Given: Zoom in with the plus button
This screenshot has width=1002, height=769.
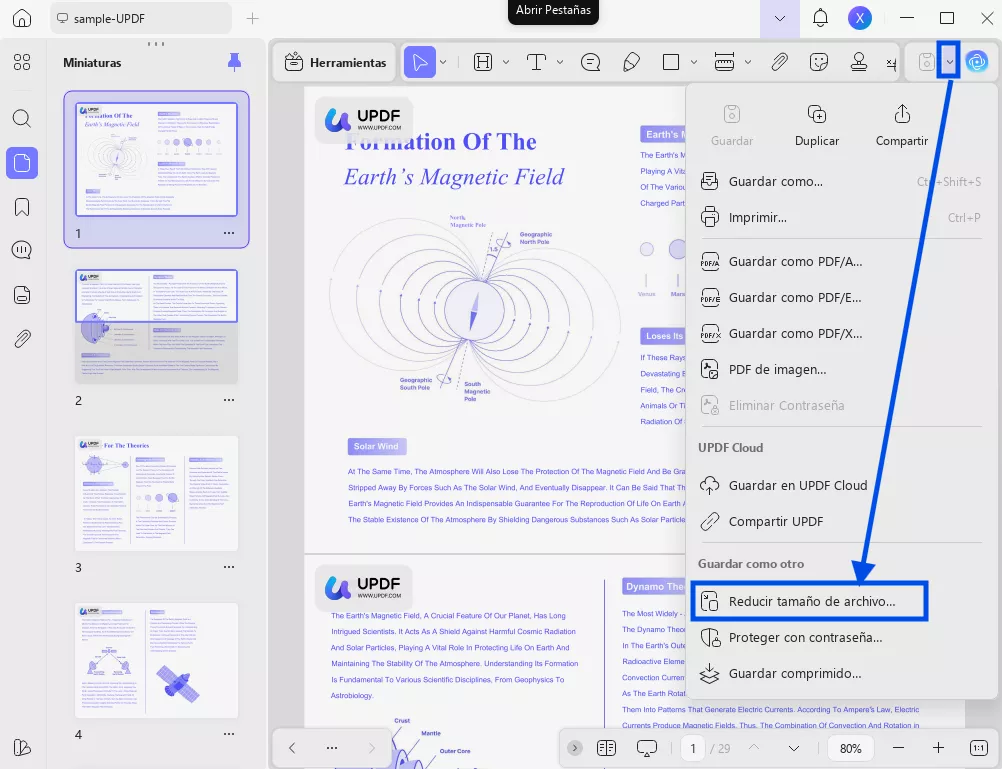Looking at the screenshot, I should pyautogui.click(x=938, y=748).
